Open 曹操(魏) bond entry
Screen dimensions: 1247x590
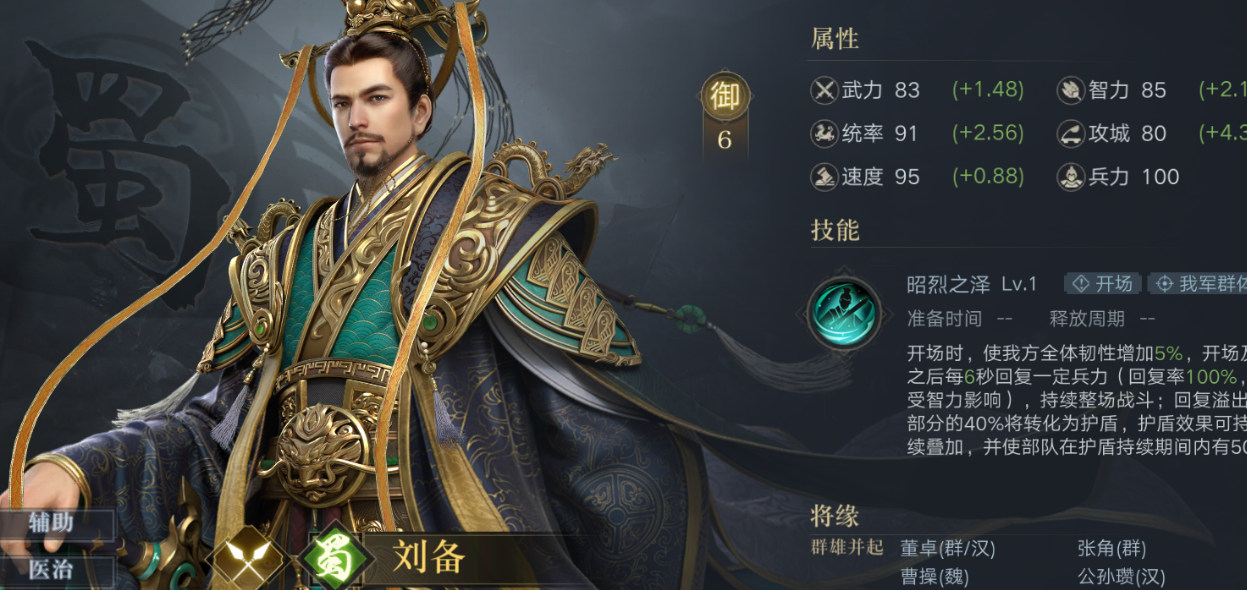935,577
